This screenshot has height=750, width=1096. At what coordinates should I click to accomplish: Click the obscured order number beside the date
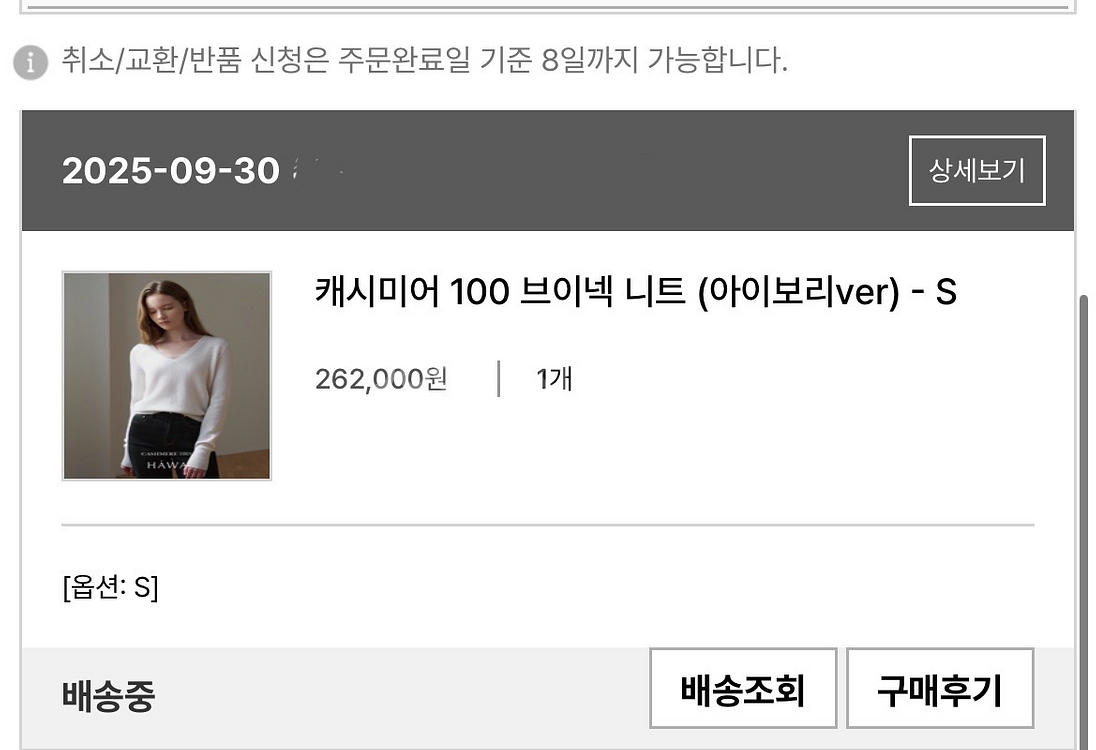tap(318, 170)
